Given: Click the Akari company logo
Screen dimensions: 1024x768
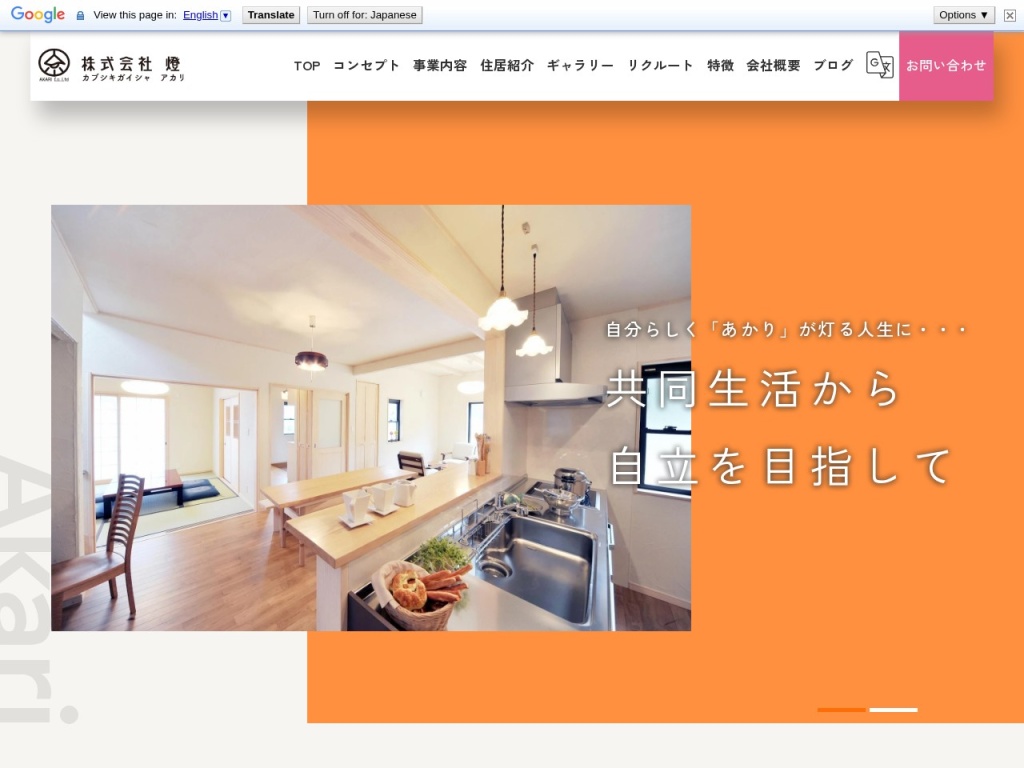Looking at the screenshot, I should coord(111,66).
